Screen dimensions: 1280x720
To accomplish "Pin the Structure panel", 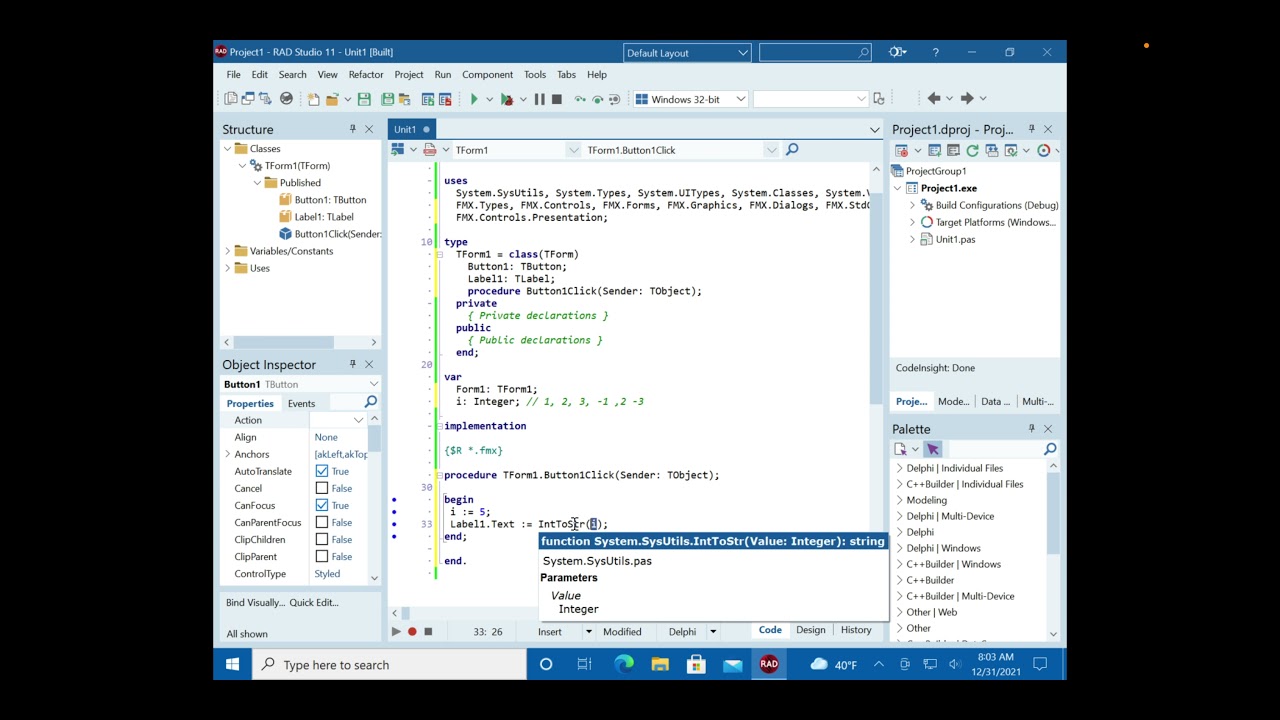I will (x=352, y=129).
